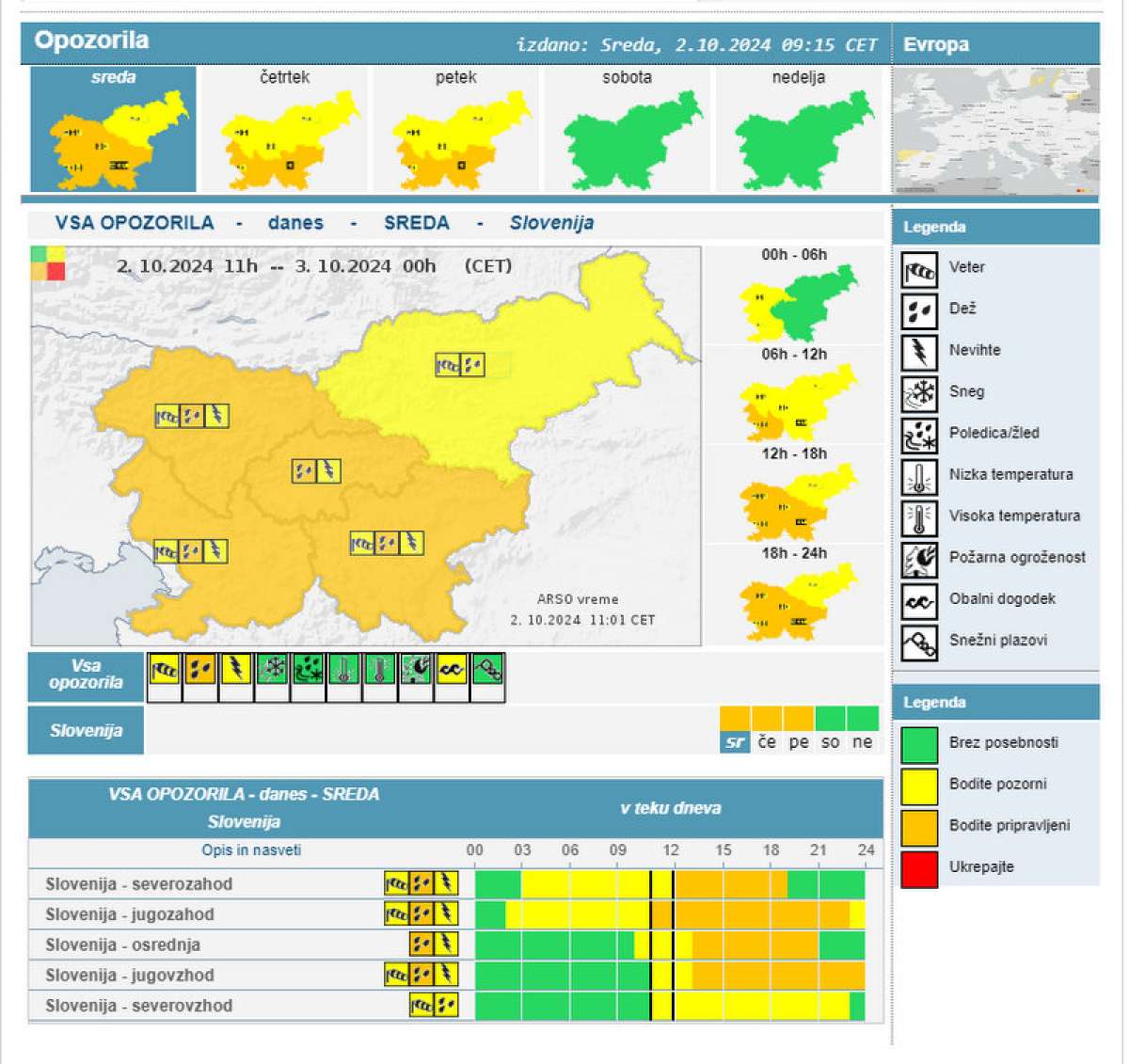Open the sobota forecast map tab

(x=627, y=129)
